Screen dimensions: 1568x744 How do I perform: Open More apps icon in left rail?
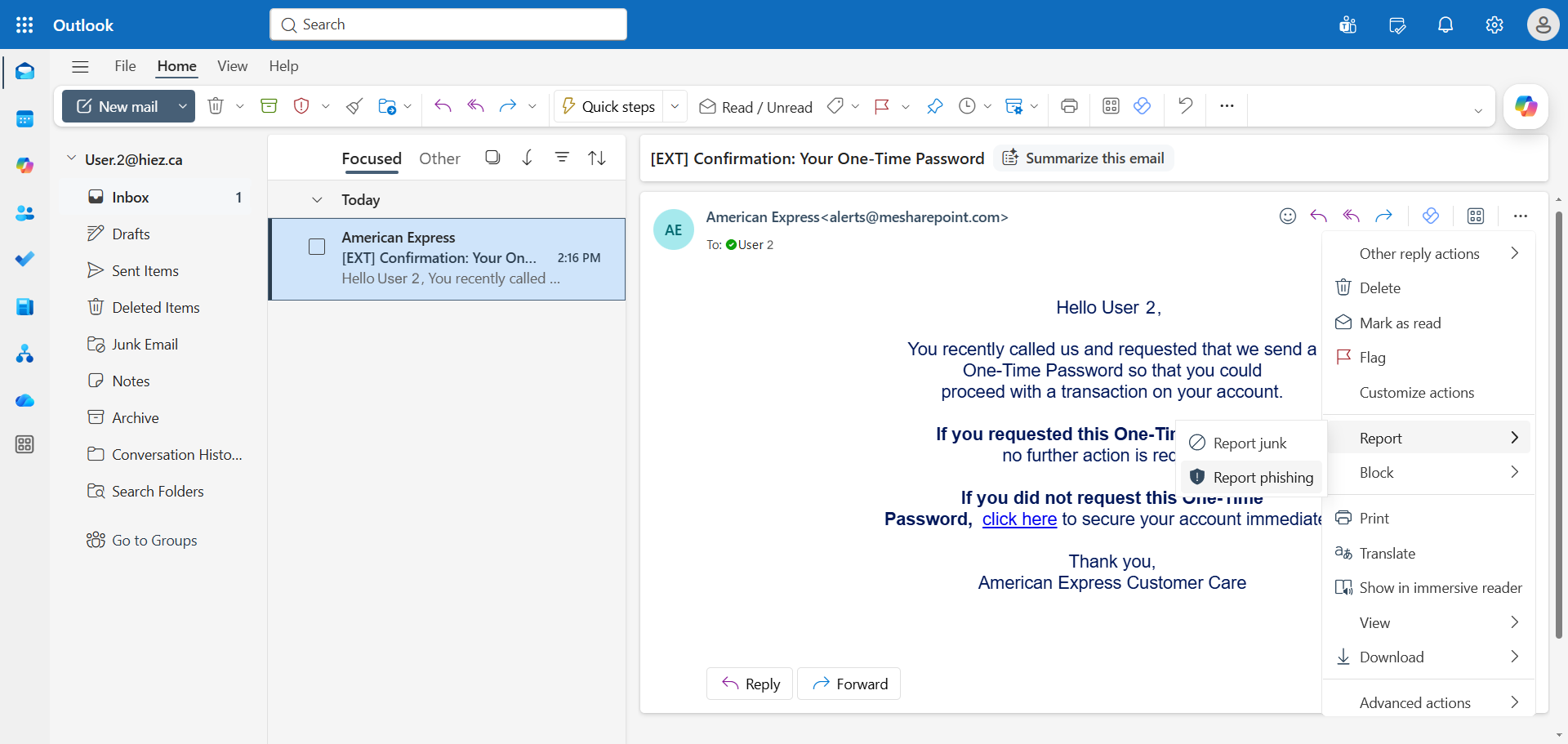(24, 444)
